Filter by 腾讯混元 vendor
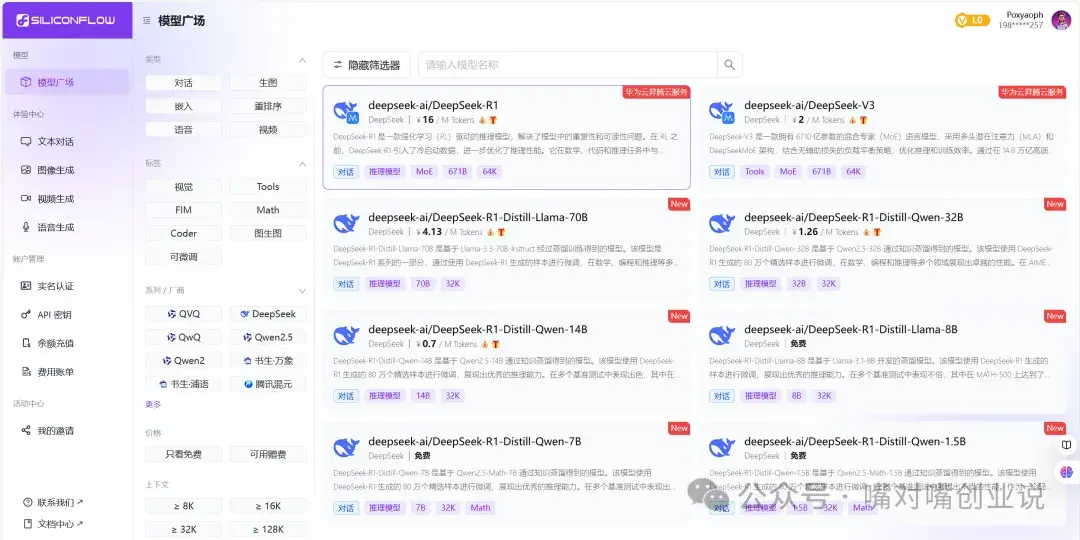The height and width of the screenshot is (540, 1080). point(268,384)
